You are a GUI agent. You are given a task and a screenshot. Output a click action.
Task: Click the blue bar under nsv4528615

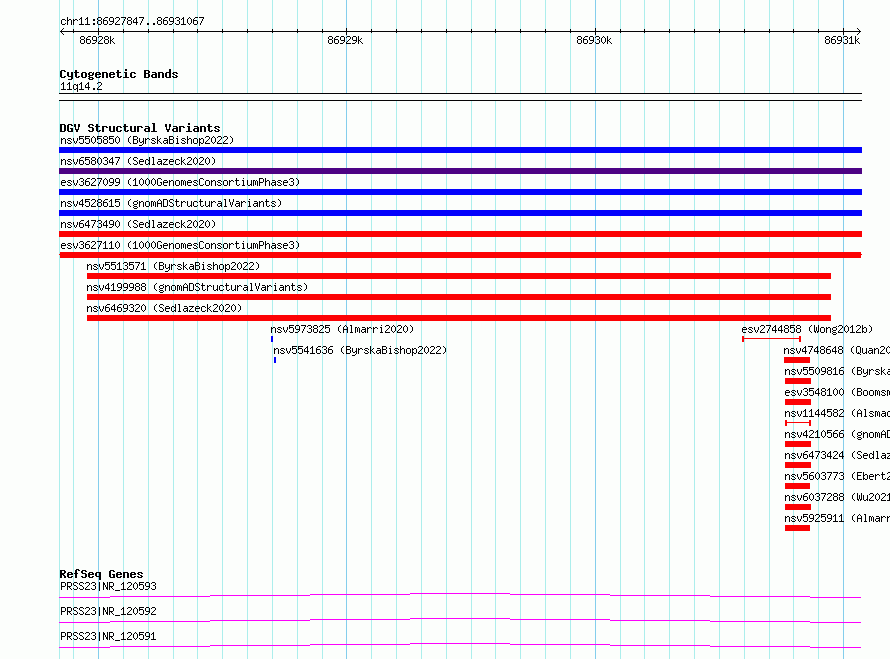coord(460,213)
